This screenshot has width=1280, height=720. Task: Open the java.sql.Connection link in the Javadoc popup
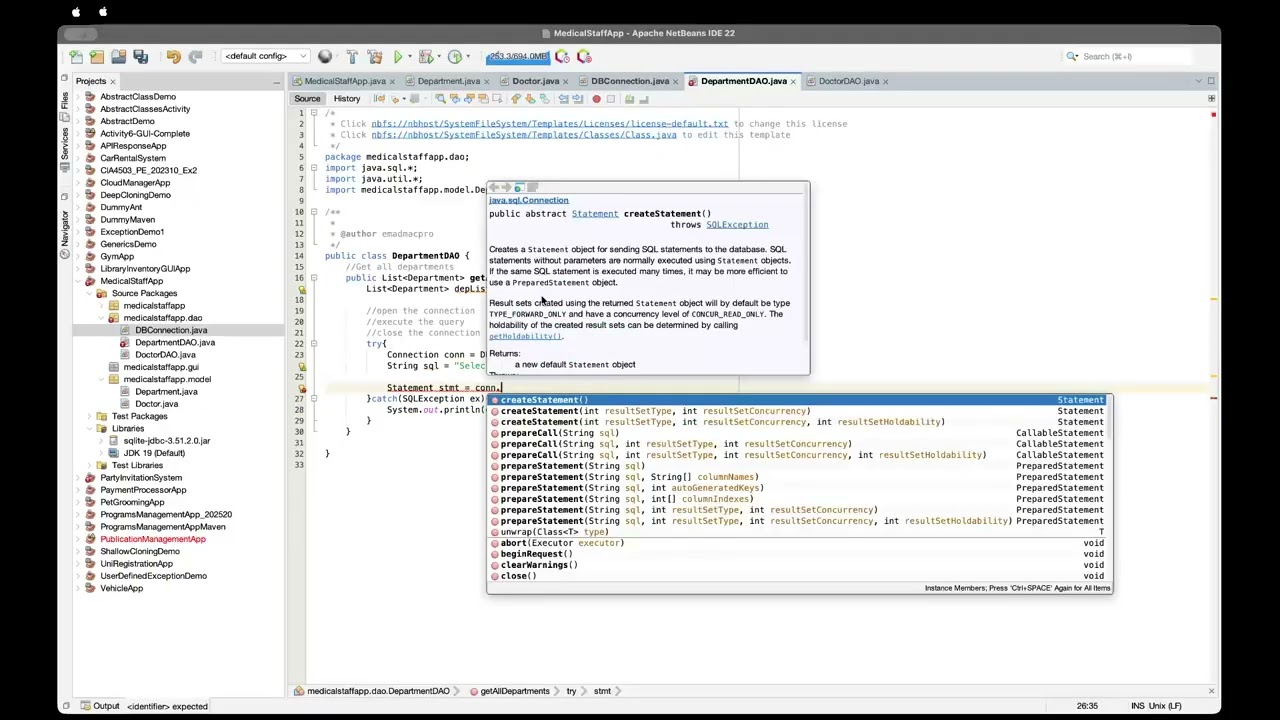tap(528, 201)
